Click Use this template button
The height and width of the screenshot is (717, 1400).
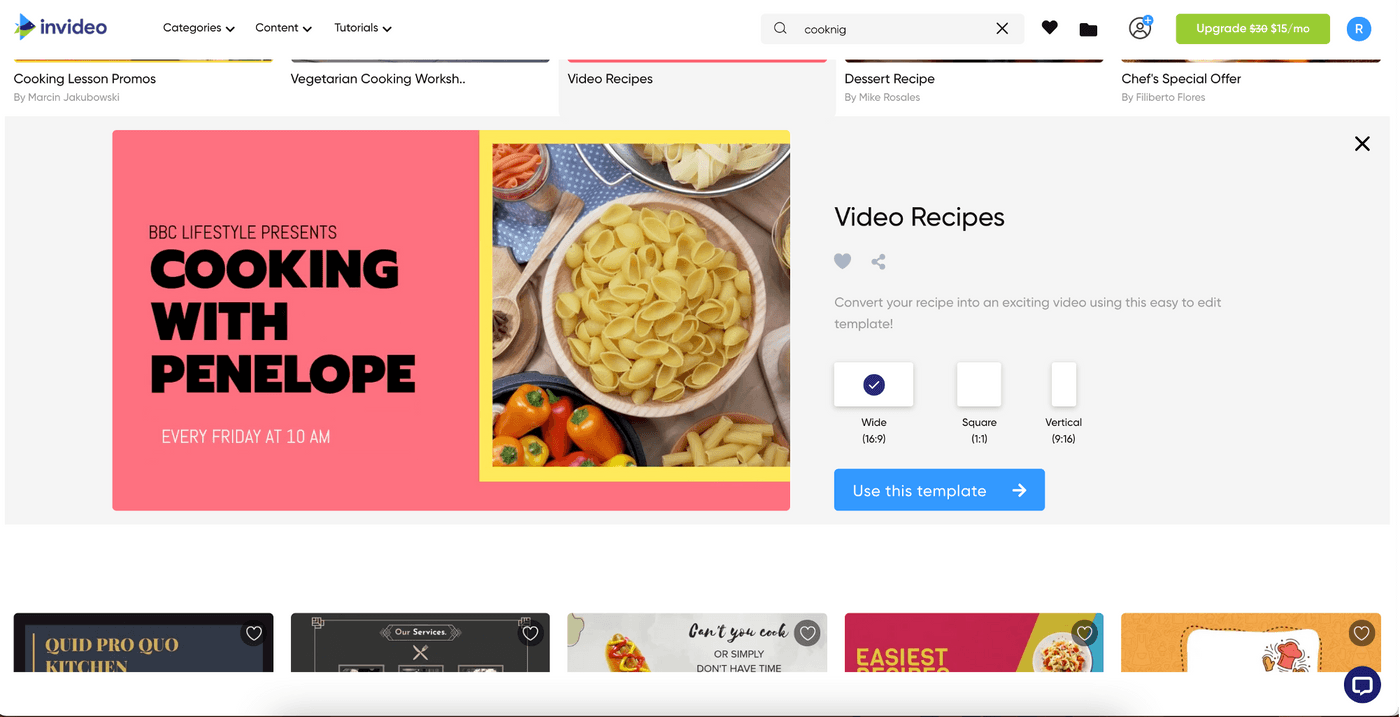pos(939,490)
